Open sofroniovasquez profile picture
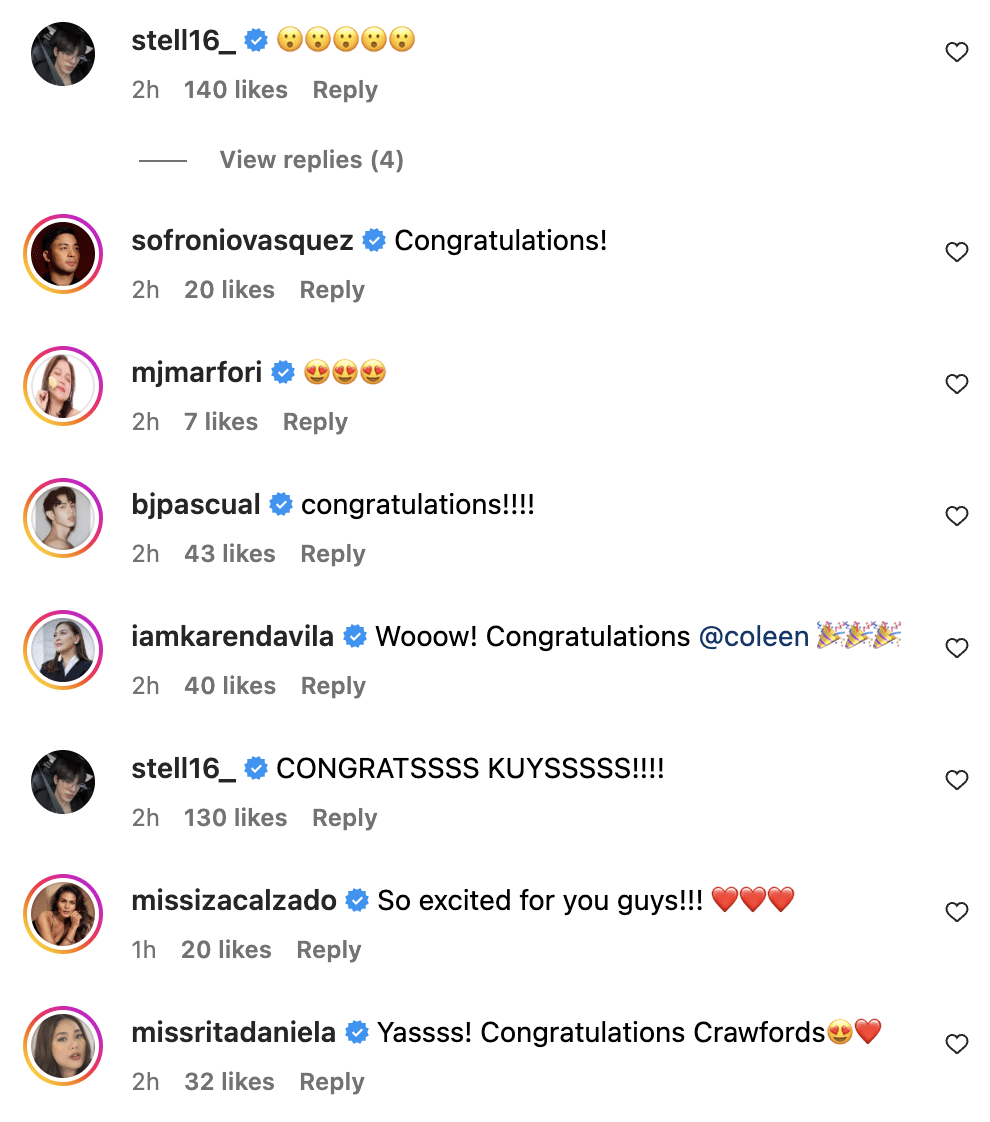The image size is (990, 1122). (x=63, y=253)
